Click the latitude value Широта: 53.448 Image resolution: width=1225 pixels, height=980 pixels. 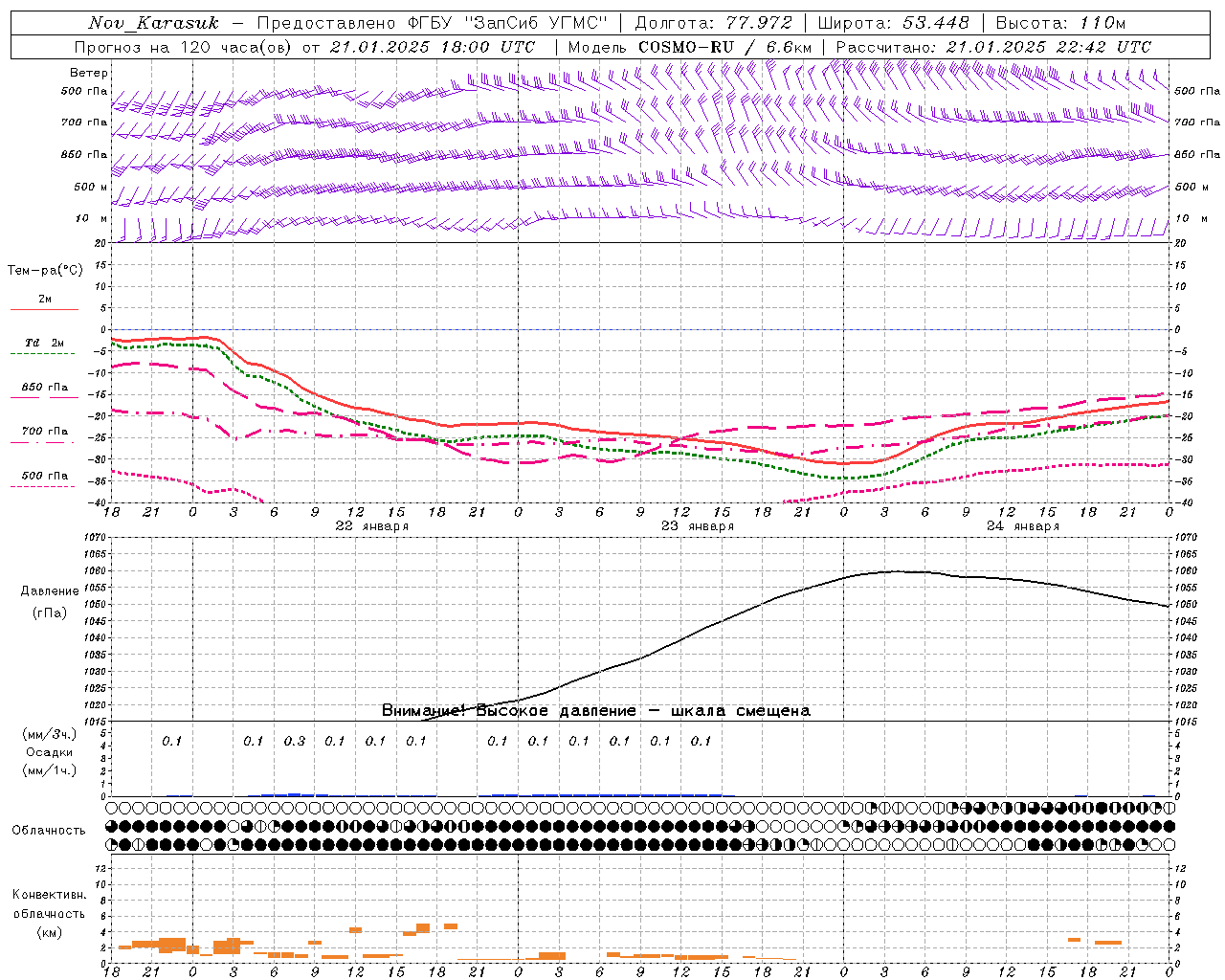[893, 23]
